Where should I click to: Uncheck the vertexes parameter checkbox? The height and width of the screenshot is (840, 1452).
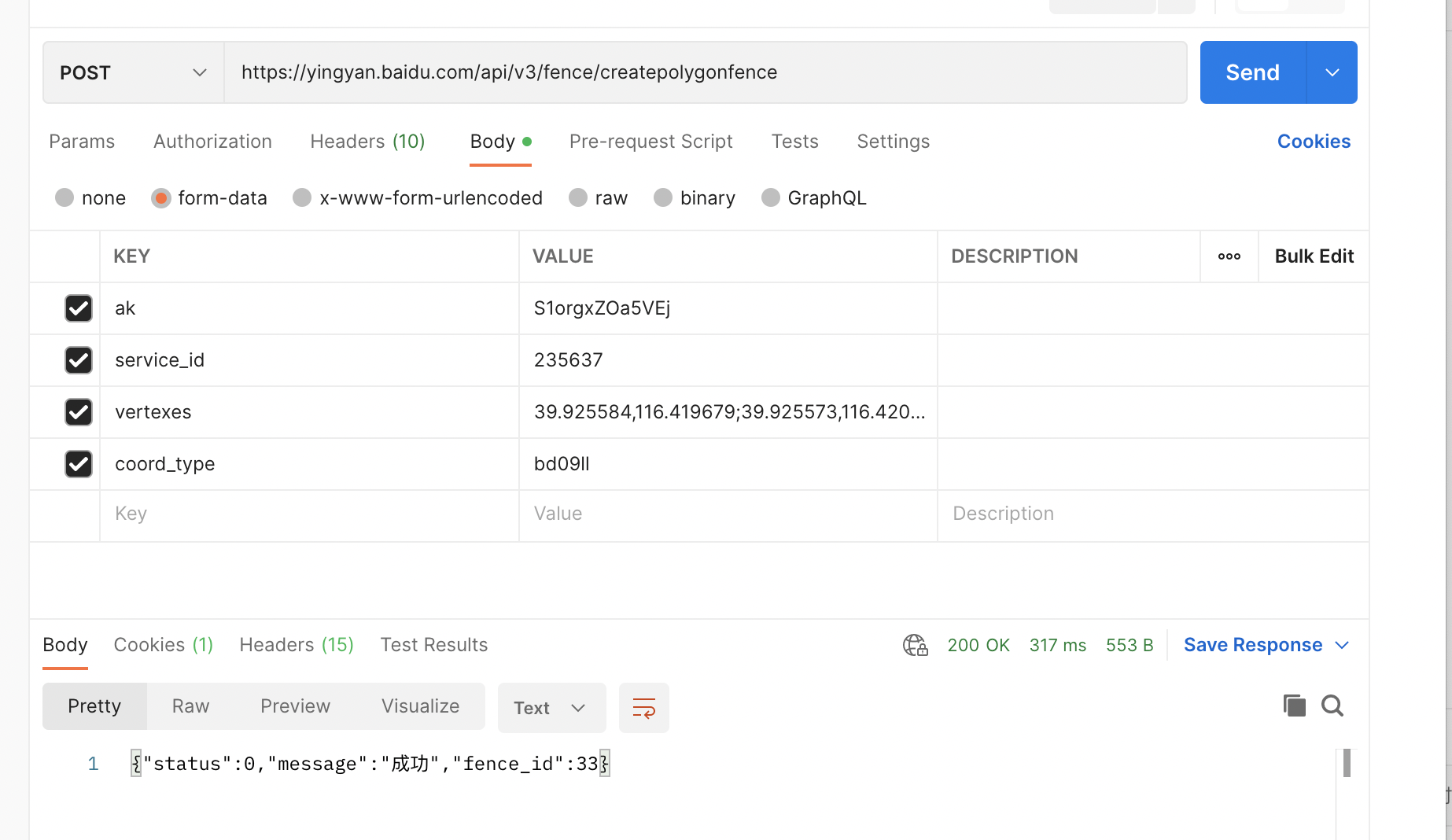pyautogui.click(x=79, y=412)
